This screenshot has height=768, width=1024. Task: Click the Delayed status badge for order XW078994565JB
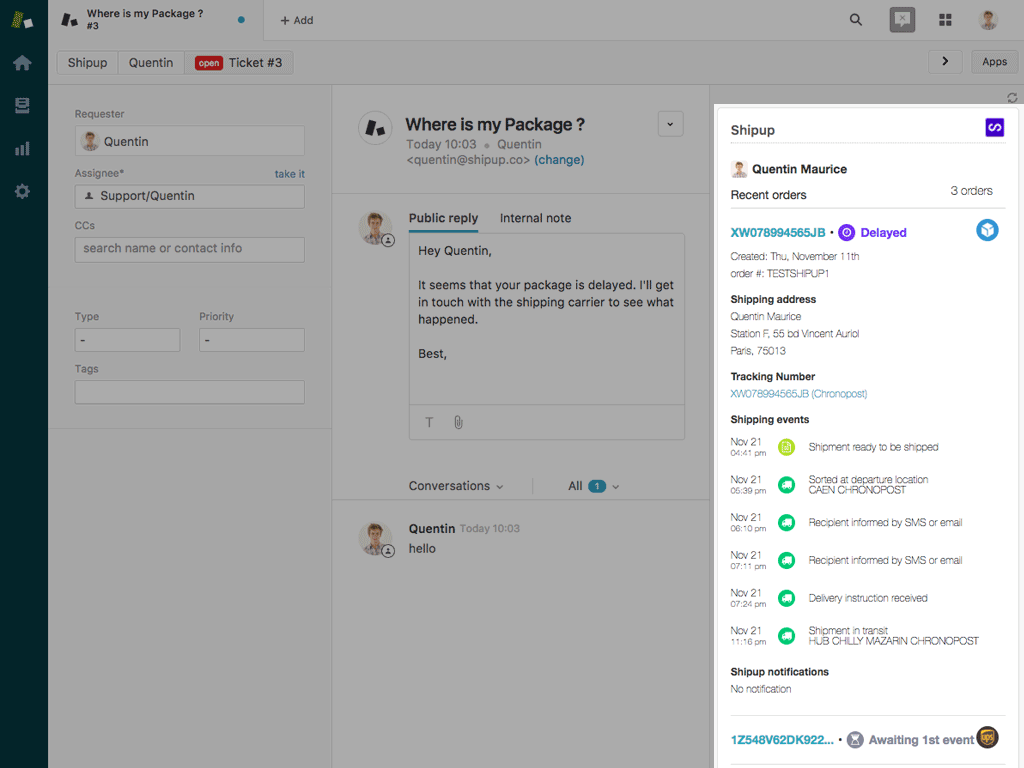coord(872,232)
